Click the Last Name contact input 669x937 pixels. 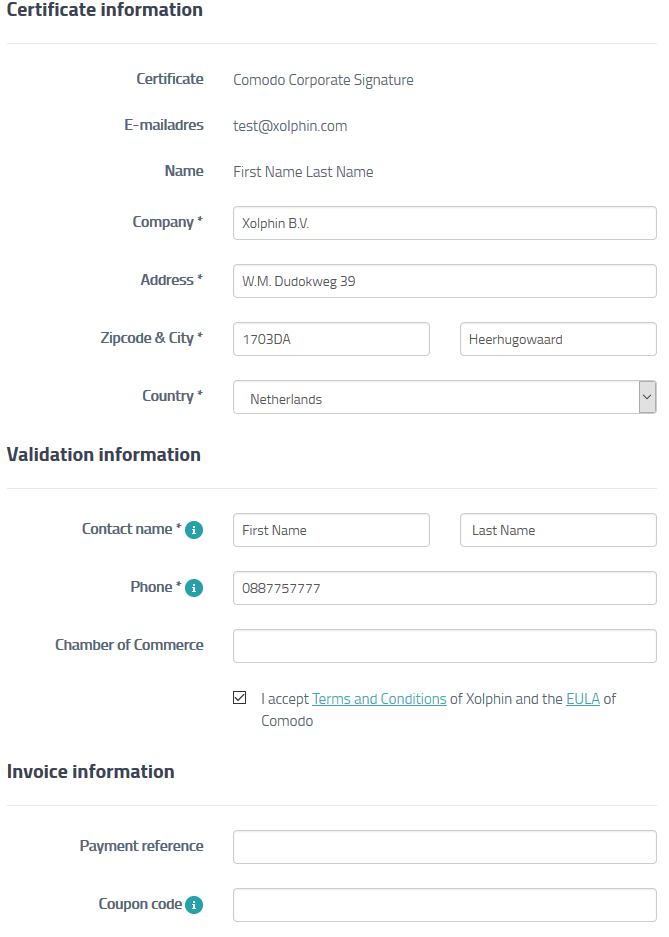[x=557, y=530]
